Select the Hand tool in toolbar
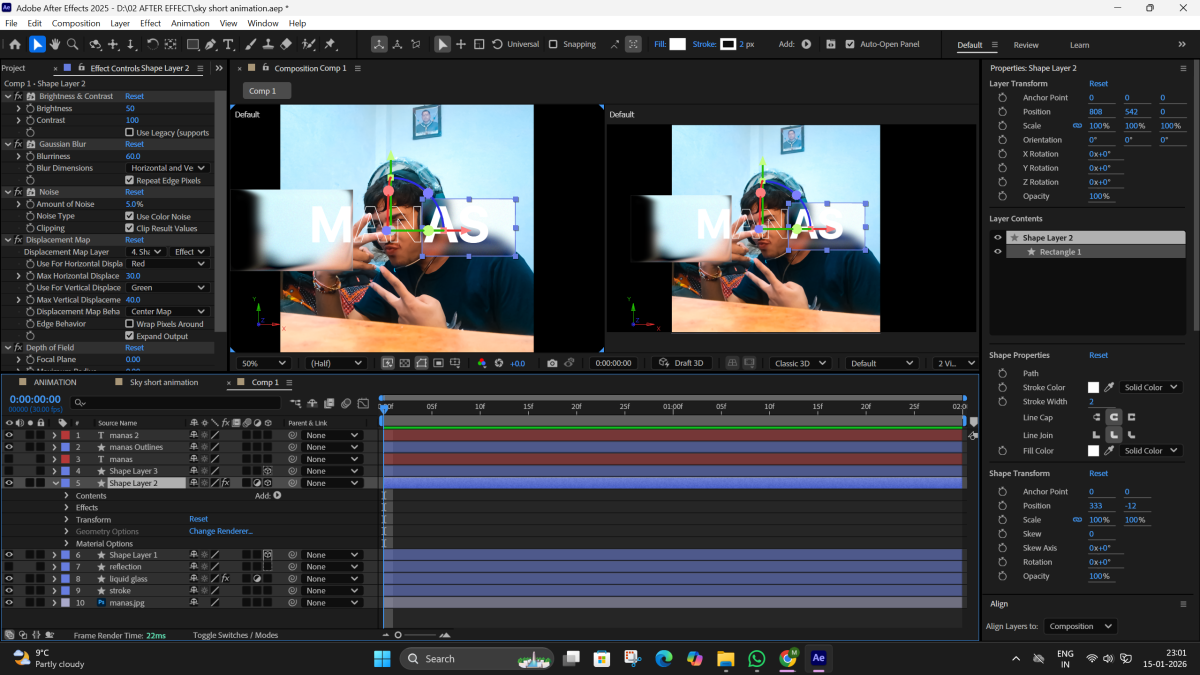 [55, 44]
